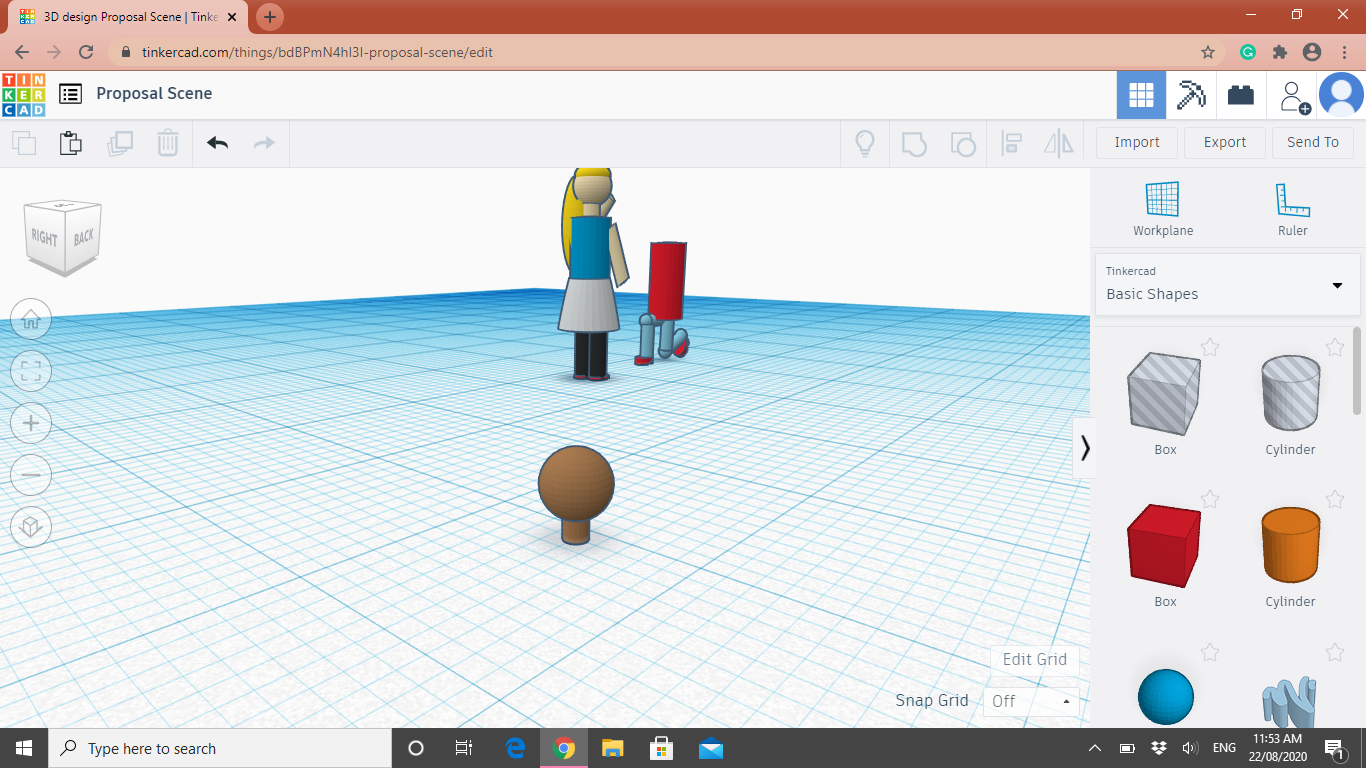Image resolution: width=1366 pixels, height=768 pixels.
Task: Click the Zoom out minus button
Action: 31,475
